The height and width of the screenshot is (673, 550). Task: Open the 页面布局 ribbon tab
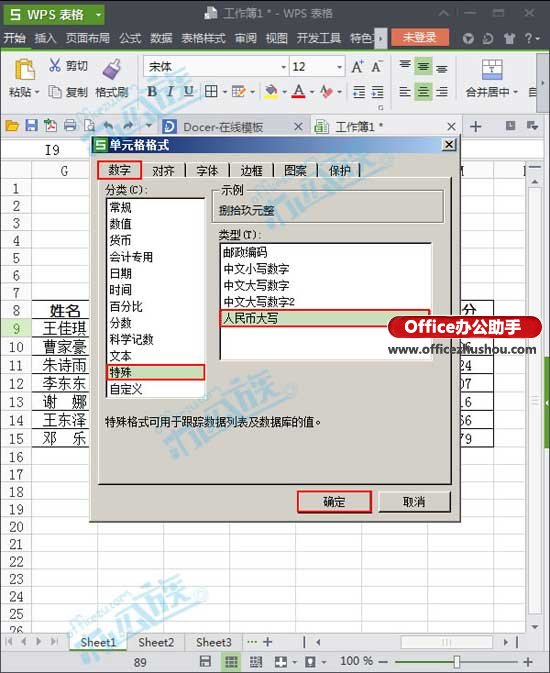(88, 38)
